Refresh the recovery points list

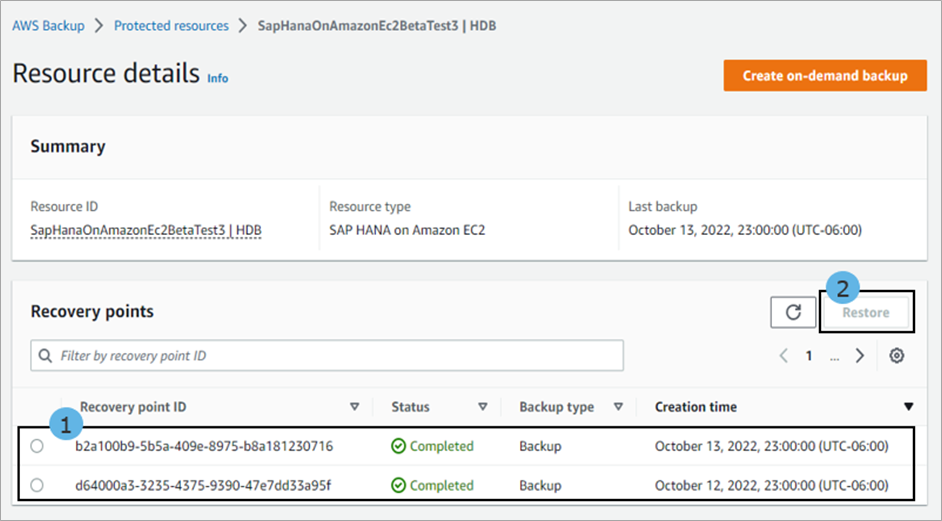point(793,312)
